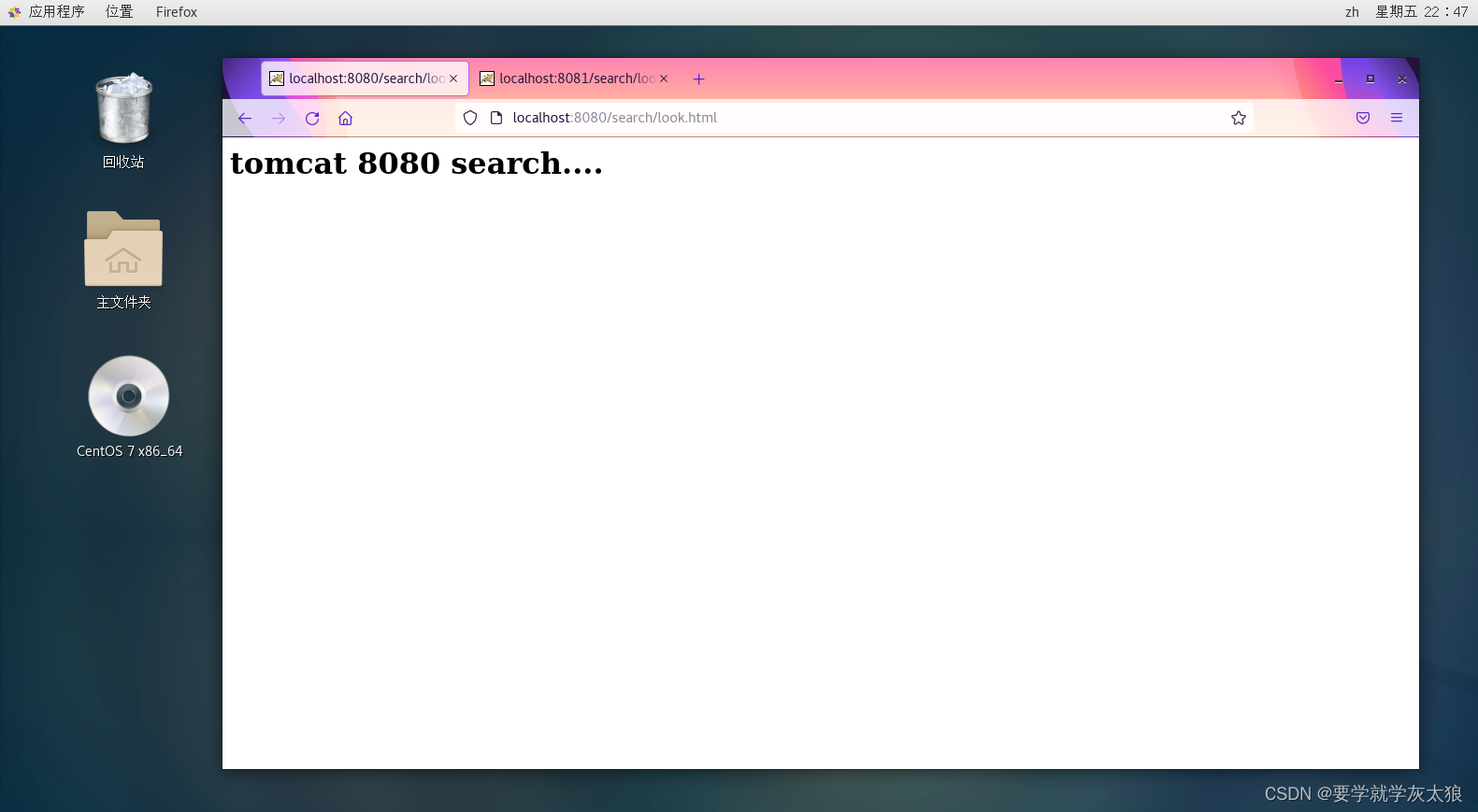Bookmark this page with the star
Image resolution: width=1478 pixels, height=812 pixels.
[x=1239, y=118]
